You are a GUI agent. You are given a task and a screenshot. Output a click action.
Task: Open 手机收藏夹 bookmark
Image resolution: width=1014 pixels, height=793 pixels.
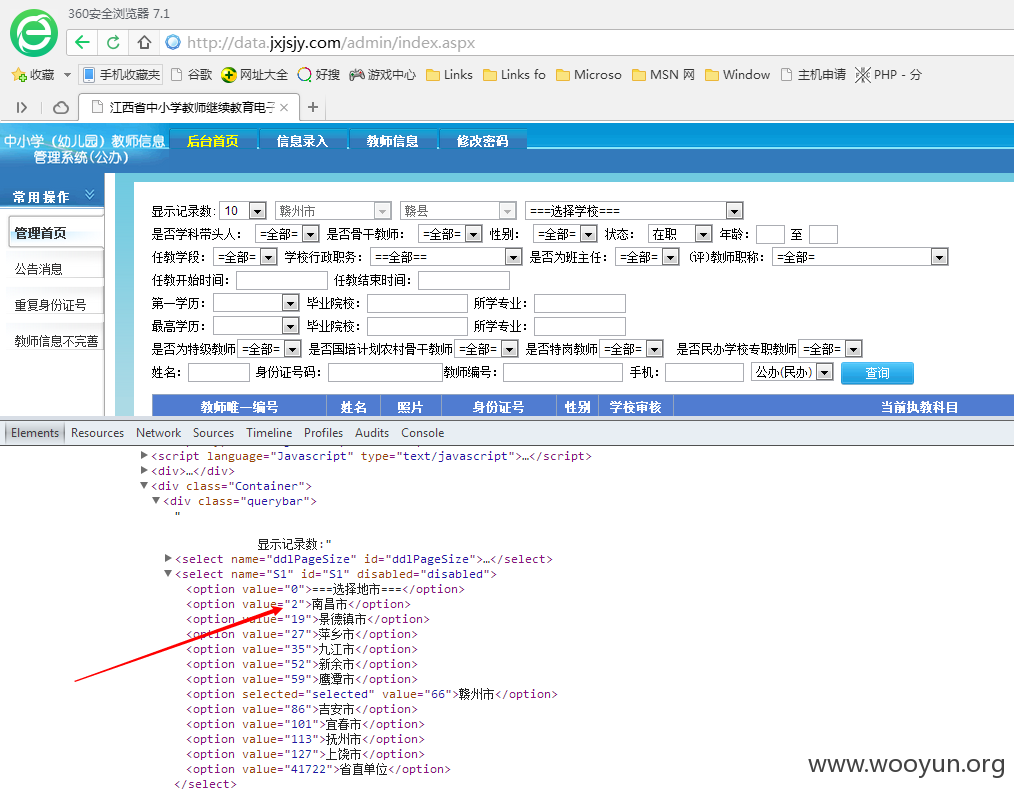coord(121,74)
